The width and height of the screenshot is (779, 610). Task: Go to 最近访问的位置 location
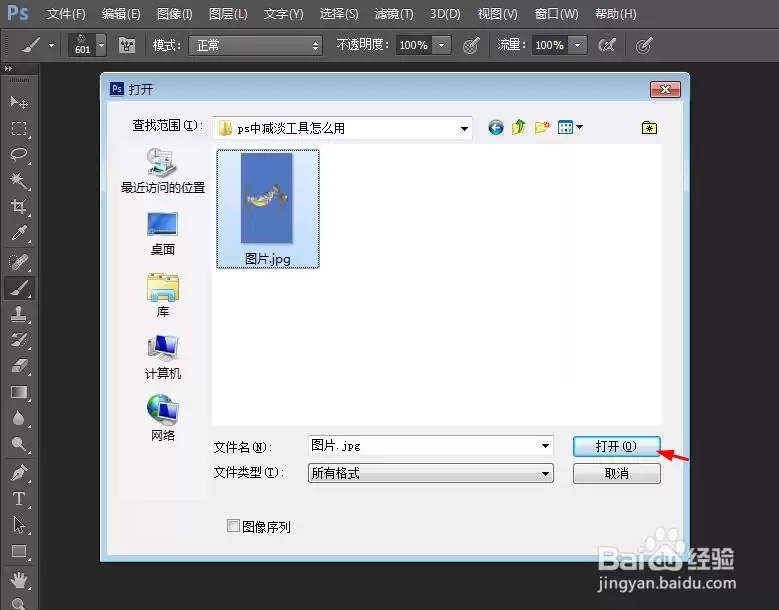(x=163, y=171)
